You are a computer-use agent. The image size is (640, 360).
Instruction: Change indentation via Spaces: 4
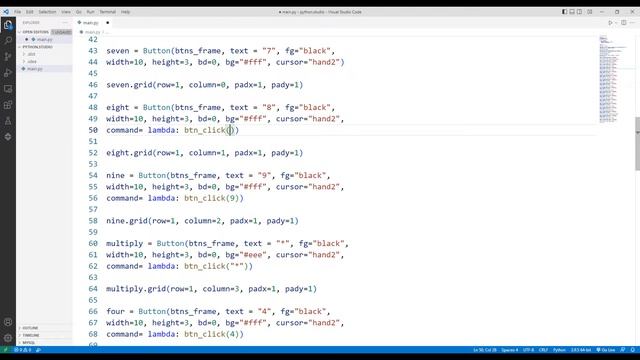(509, 350)
